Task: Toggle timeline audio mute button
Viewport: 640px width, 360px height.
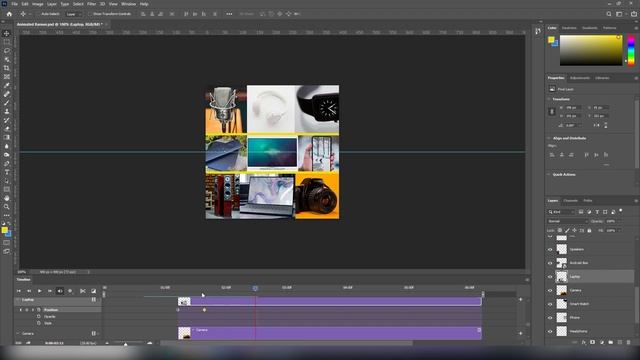Action: click(60, 291)
